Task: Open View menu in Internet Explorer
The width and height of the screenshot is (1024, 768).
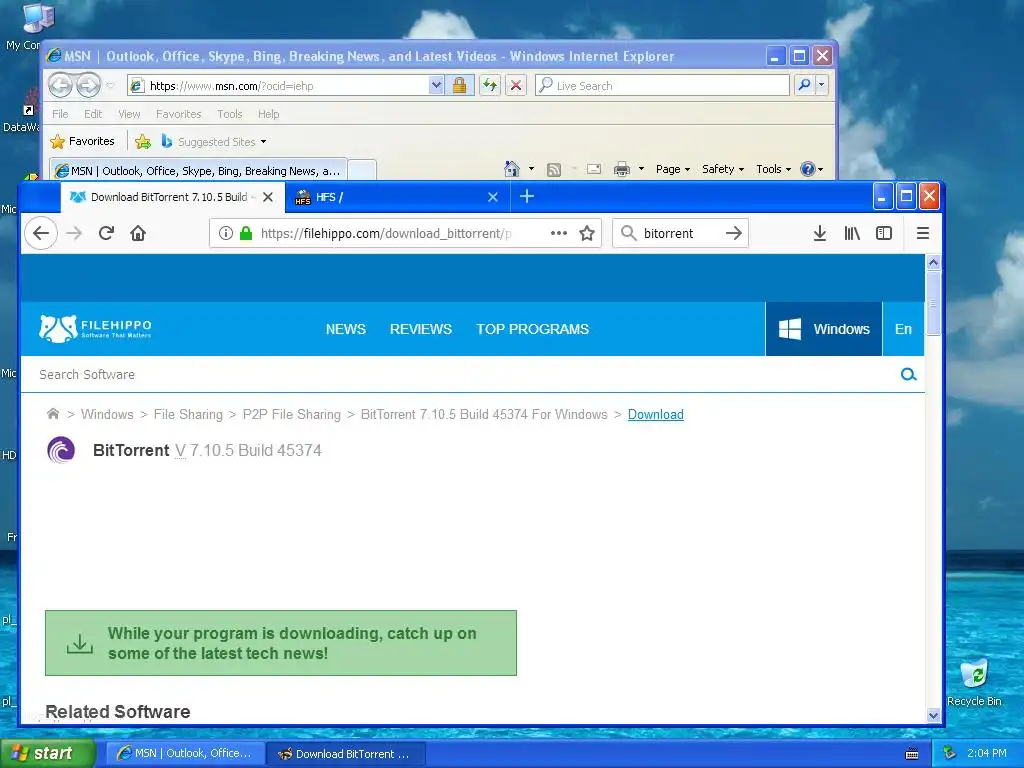Action: (129, 114)
